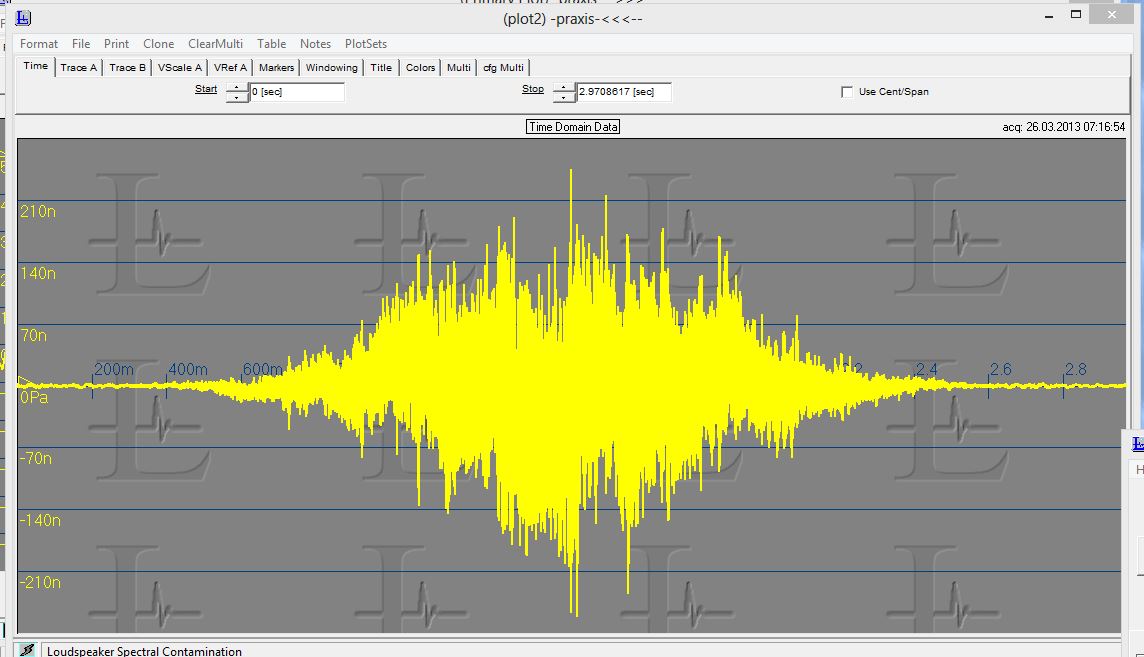
Task: Click the plot2 -praxis- window title
Action: point(573,18)
